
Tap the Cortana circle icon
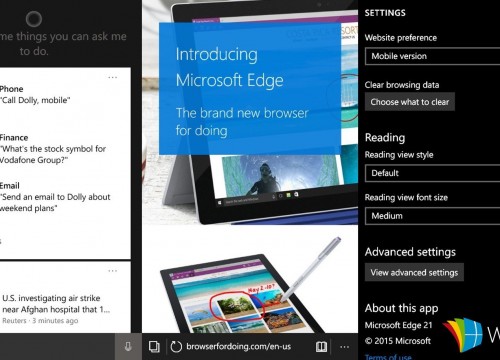34,19
